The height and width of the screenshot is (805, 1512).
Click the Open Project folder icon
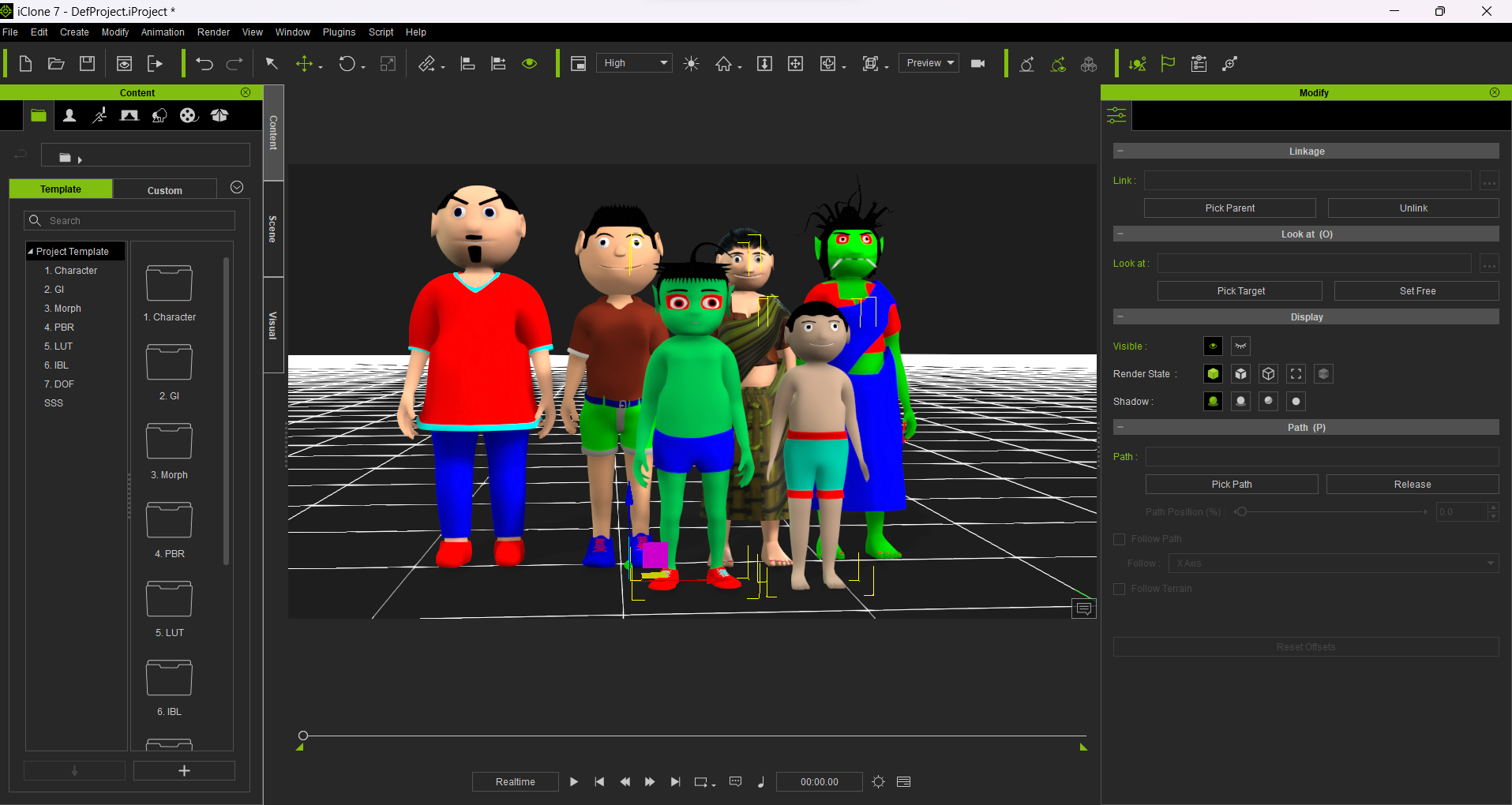pos(56,64)
